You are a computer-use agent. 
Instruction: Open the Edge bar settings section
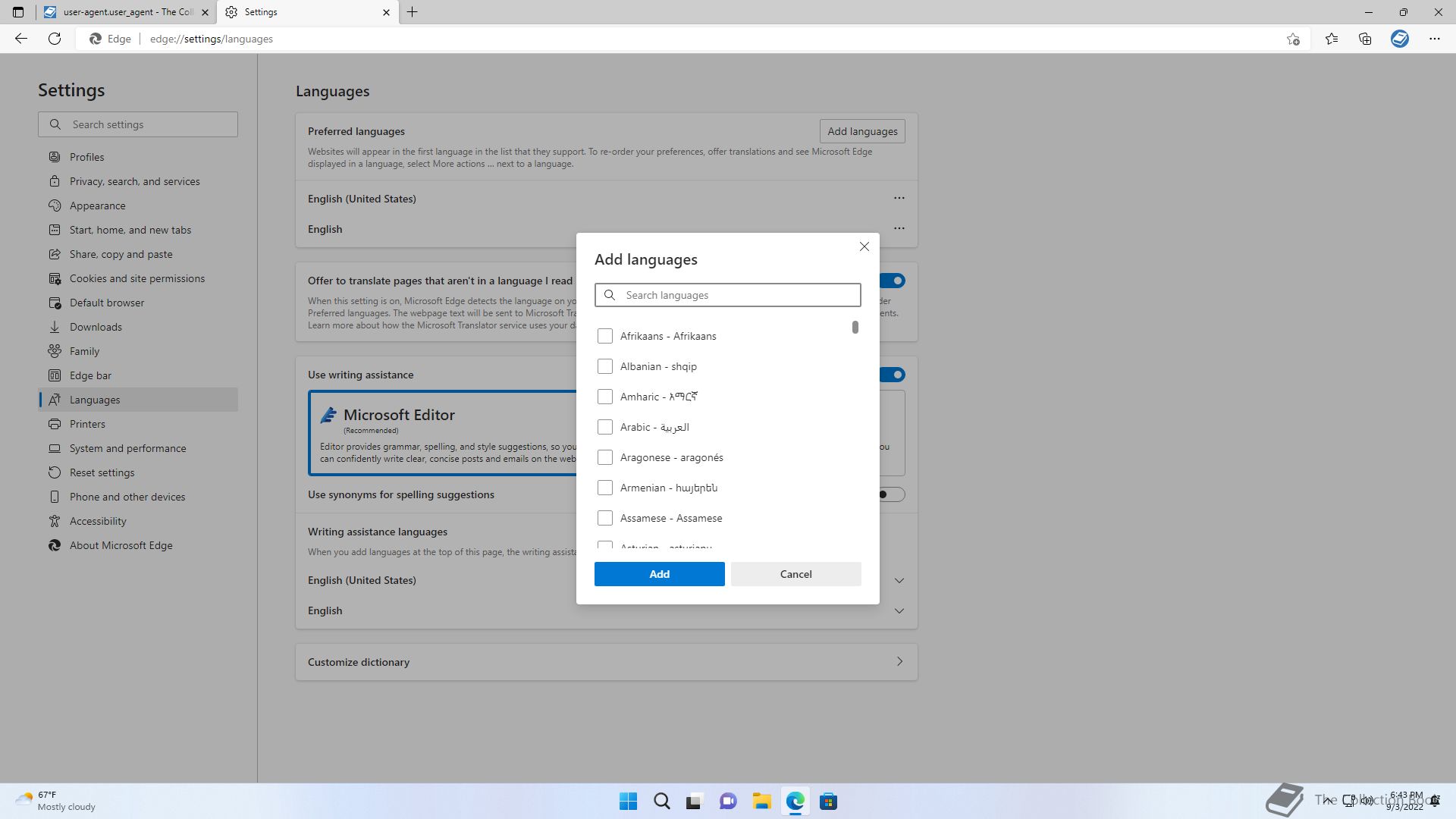(x=138, y=375)
